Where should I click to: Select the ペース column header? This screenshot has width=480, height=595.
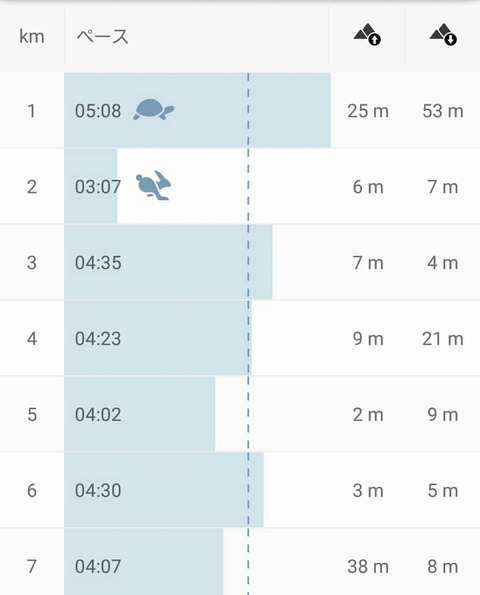(x=102, y=37)
